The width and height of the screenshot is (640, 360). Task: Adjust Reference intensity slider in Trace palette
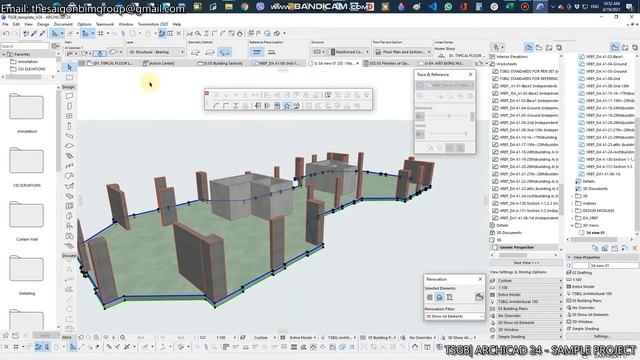point(448,116)
